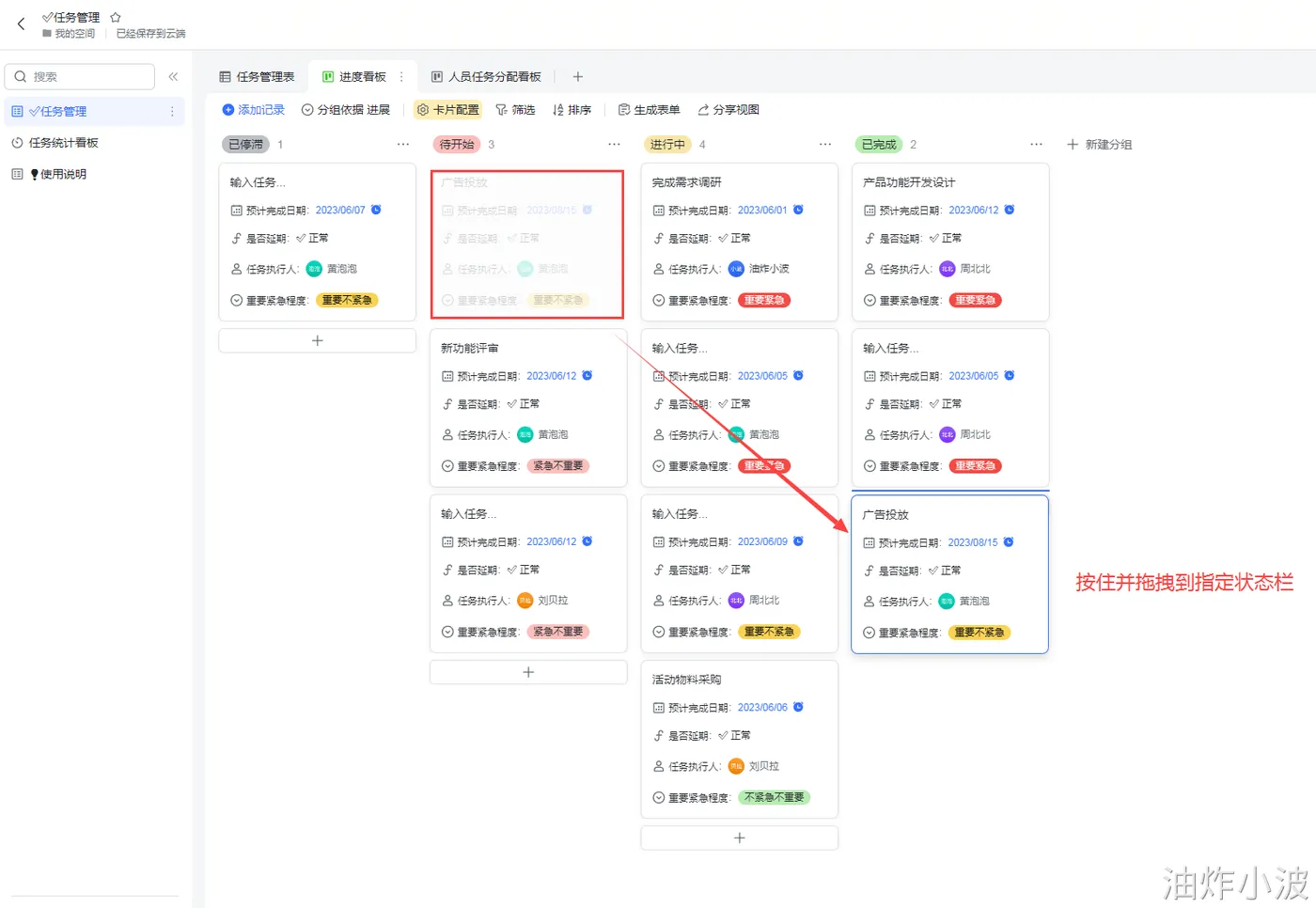The height and width of the screenshot is (908, 1316).
Task: Expand the 分组依据 进展 grouping dropdown
Action: pyautogui.click(x=346, y=110)
